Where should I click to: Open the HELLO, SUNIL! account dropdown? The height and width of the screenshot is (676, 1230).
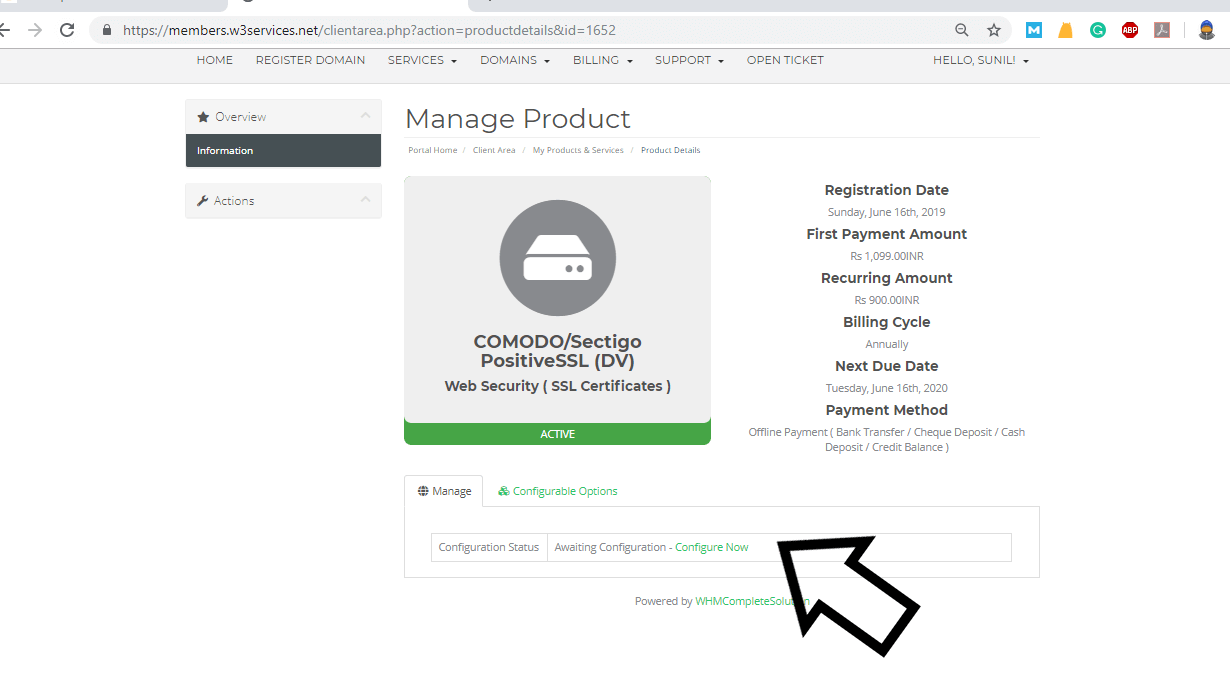981,60
